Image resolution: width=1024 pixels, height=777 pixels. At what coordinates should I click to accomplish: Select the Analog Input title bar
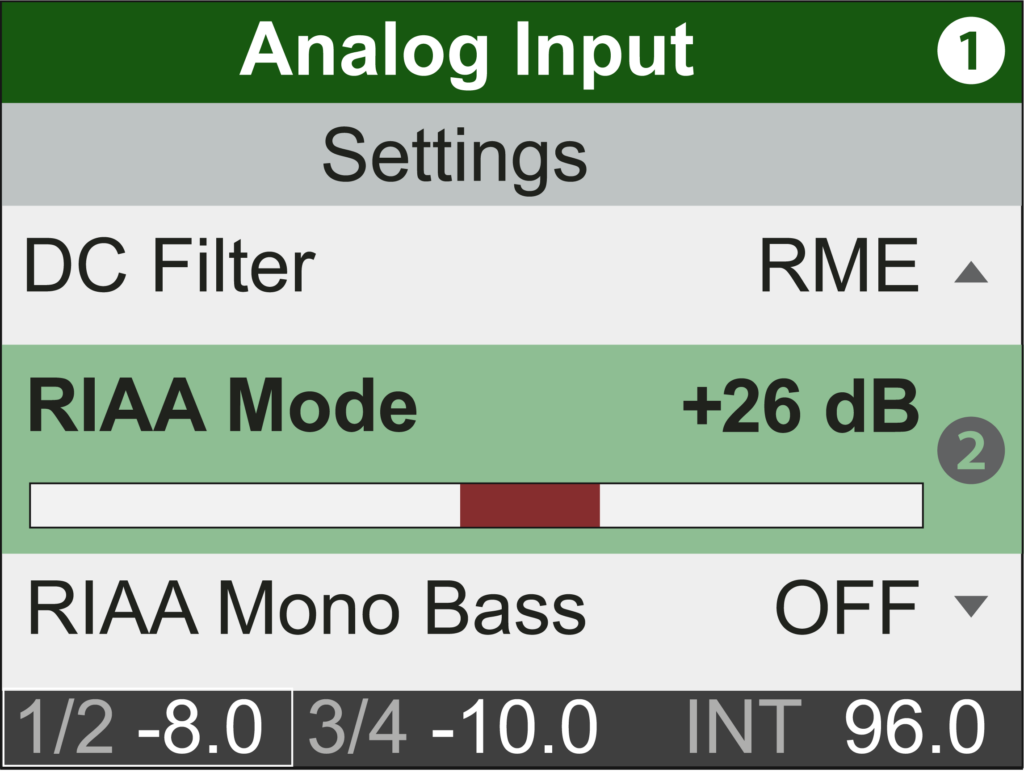[466, 50]
